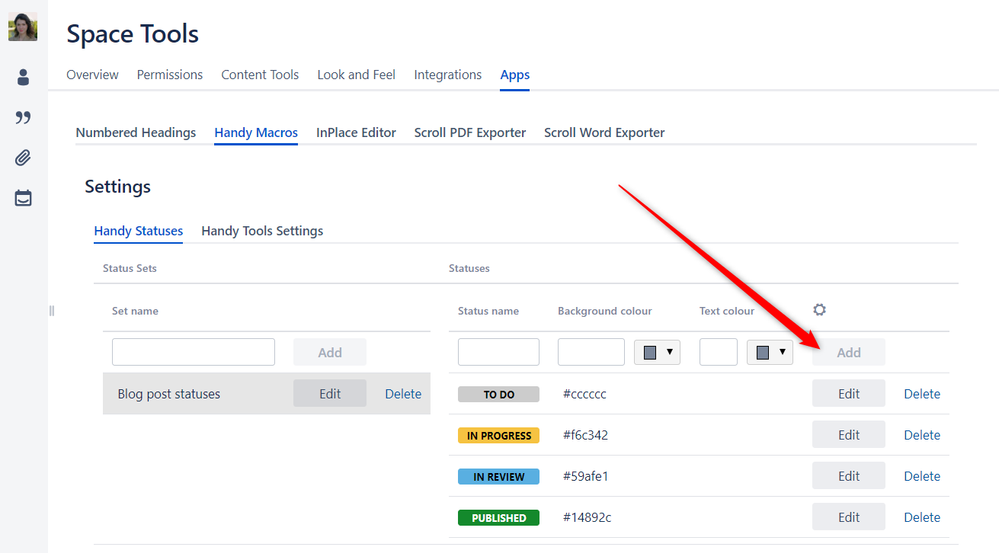The height and width of the screenshot is (553, 999).
Task: Click the #f6c342 colour value
Action: [586, 435]
